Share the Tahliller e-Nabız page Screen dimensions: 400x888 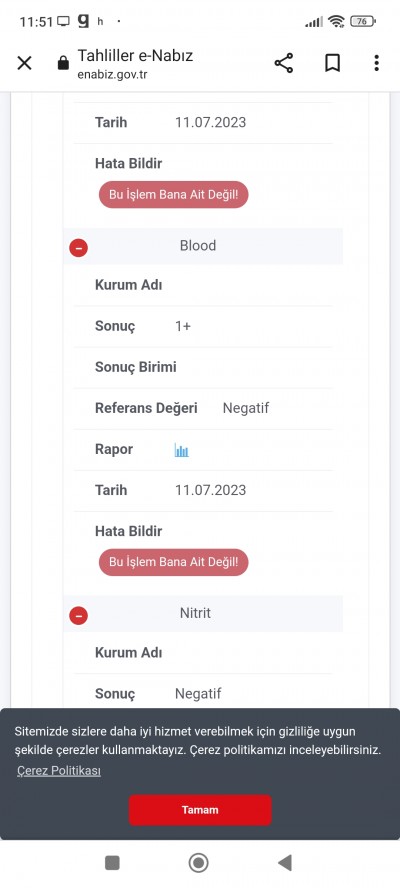(284, 63)
